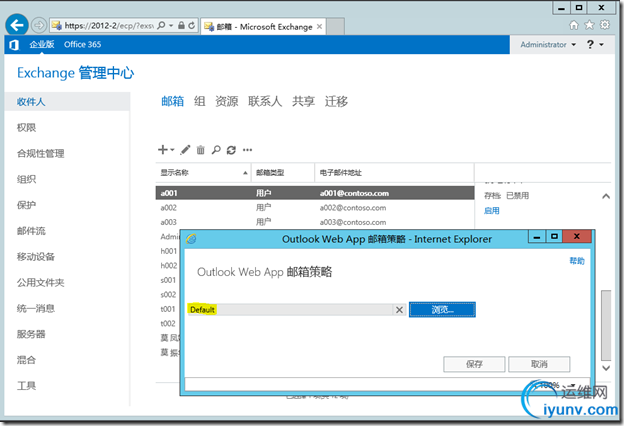Screen dimensions: 624x426
Task: Select the 联系人 tab
Action: pyautogui.click(x=265, y=101)
